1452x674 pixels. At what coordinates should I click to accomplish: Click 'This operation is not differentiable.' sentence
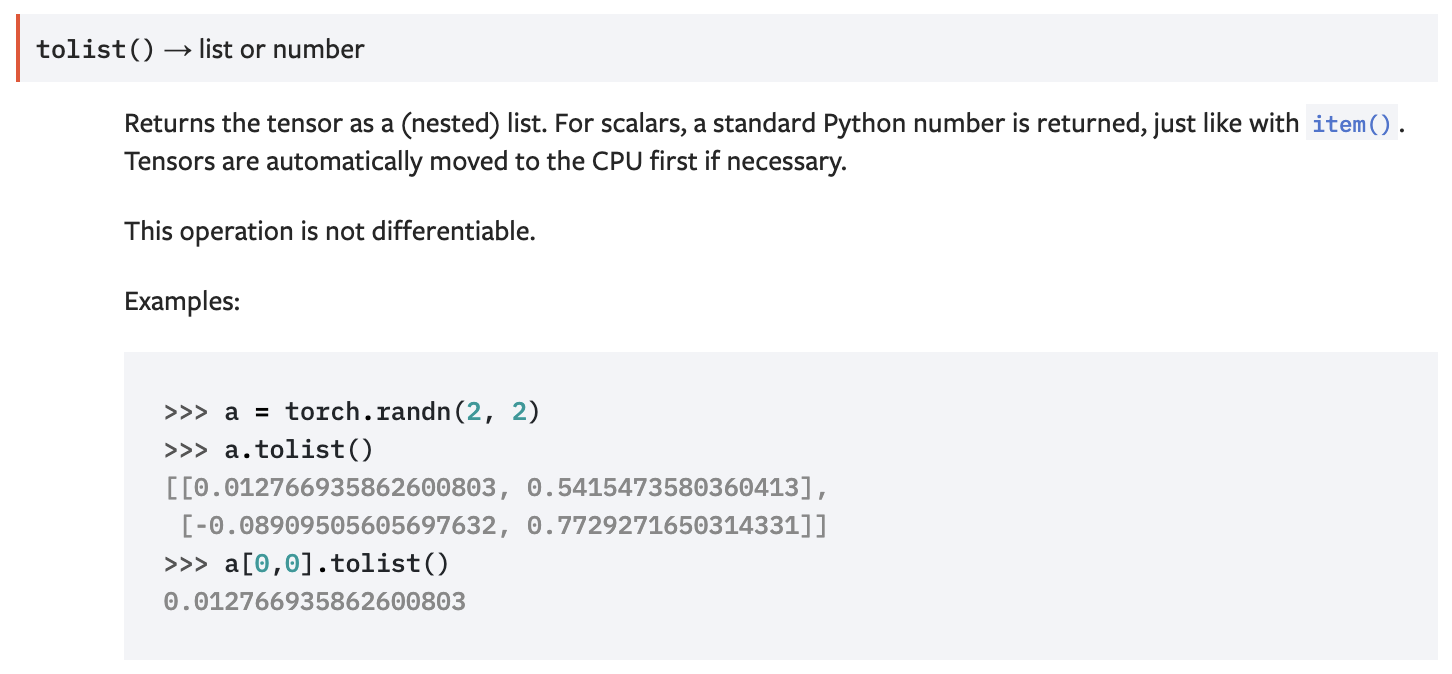click(330, 231)
